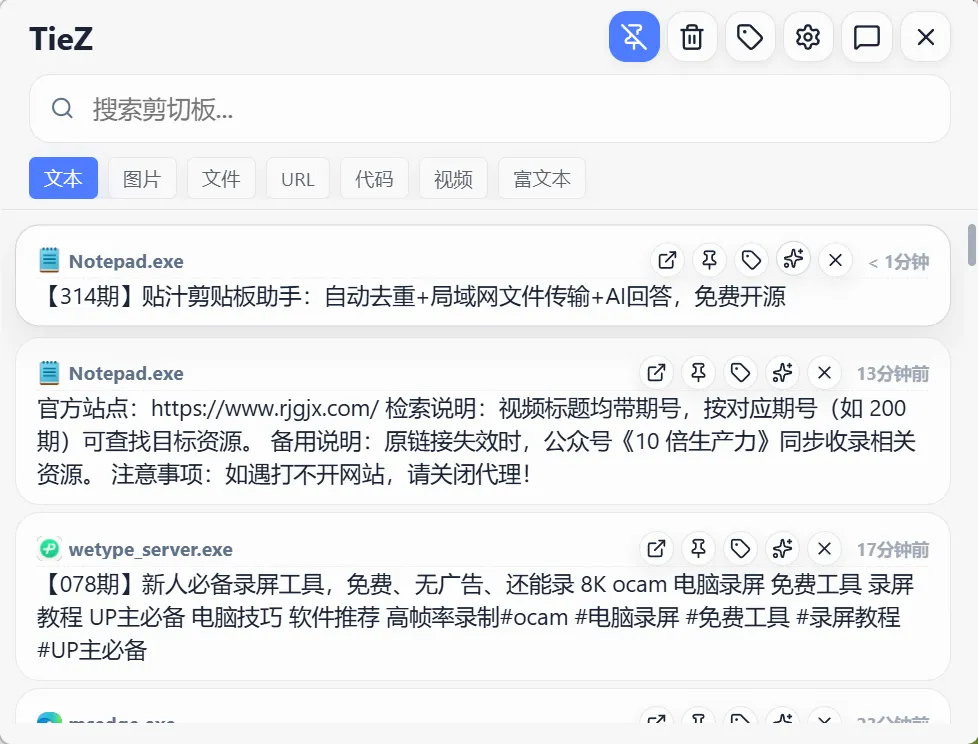978x744 pixels.
Task: Click the TieZ app title
Action: click(61, 39)
